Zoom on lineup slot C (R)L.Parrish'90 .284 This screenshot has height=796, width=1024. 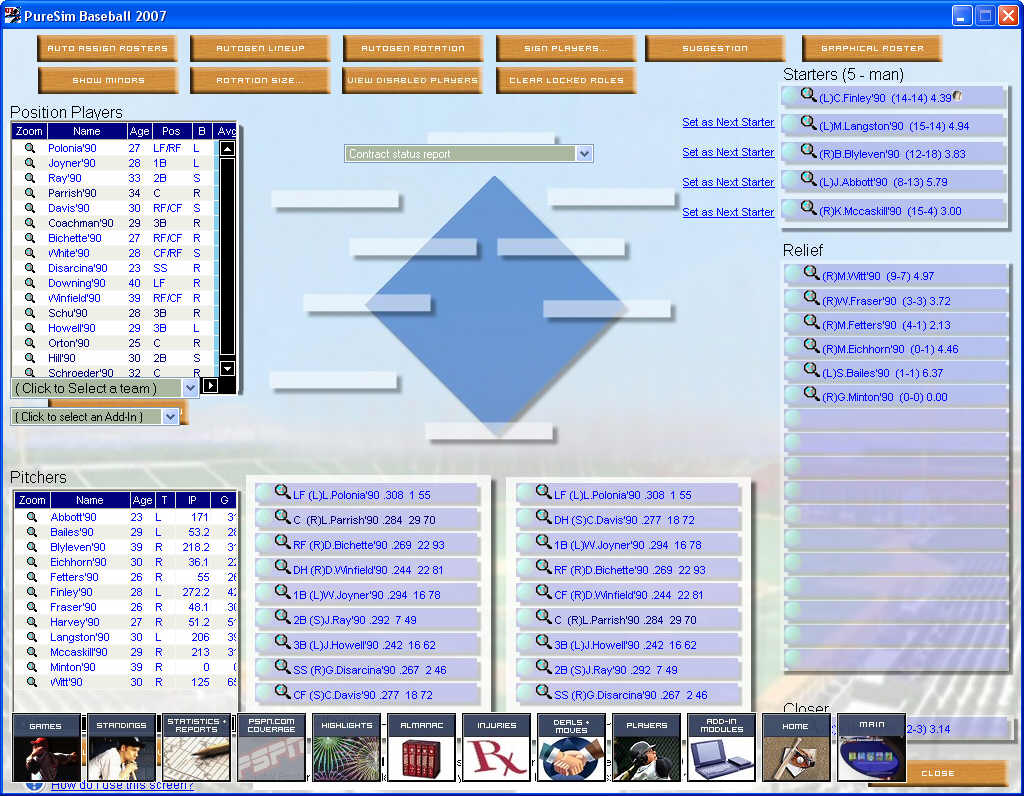(282, 517)
